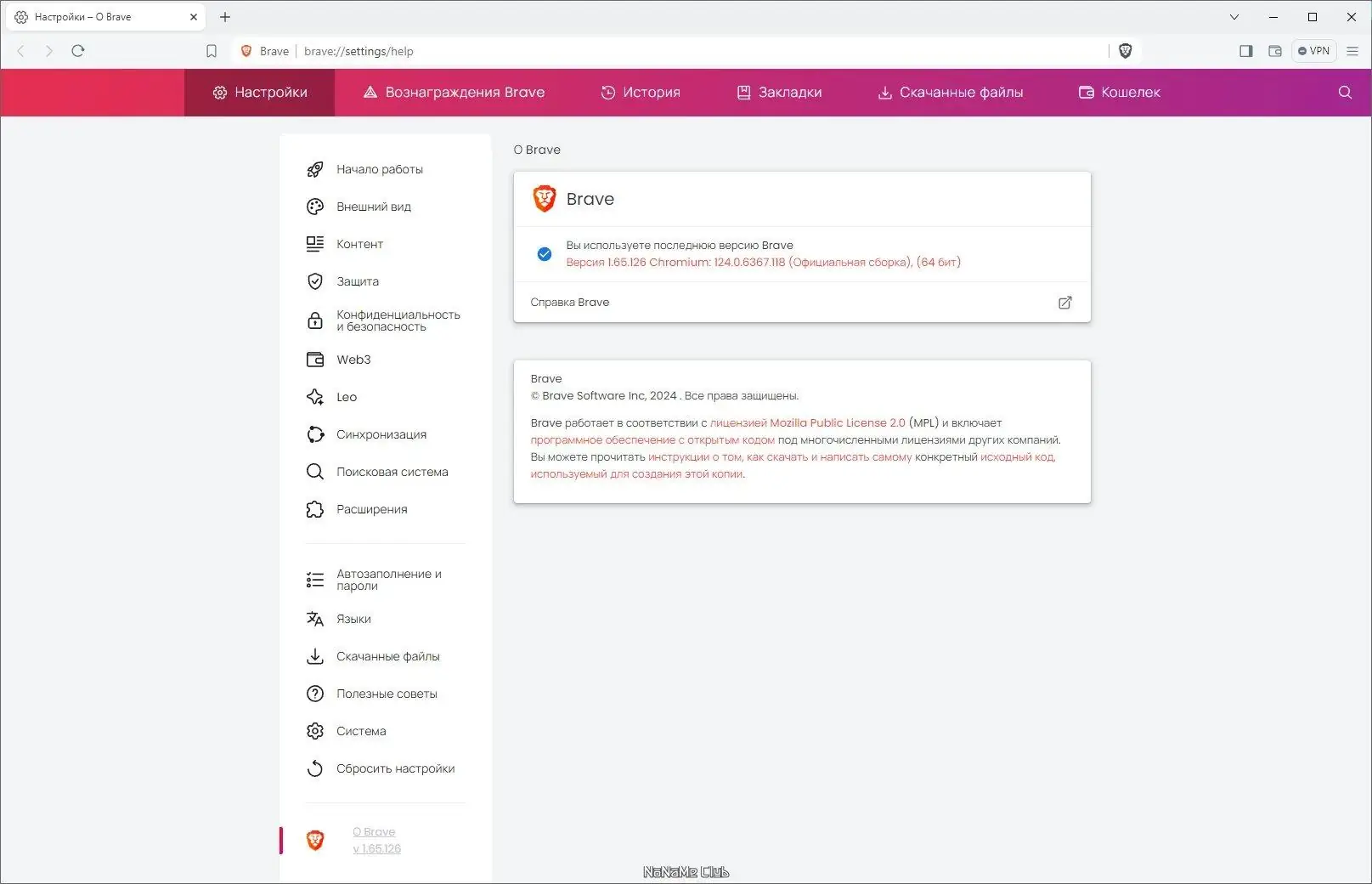Bookmark this page with the bookmark icon
Screen dimensions: 1372x884
pos(212,51)
